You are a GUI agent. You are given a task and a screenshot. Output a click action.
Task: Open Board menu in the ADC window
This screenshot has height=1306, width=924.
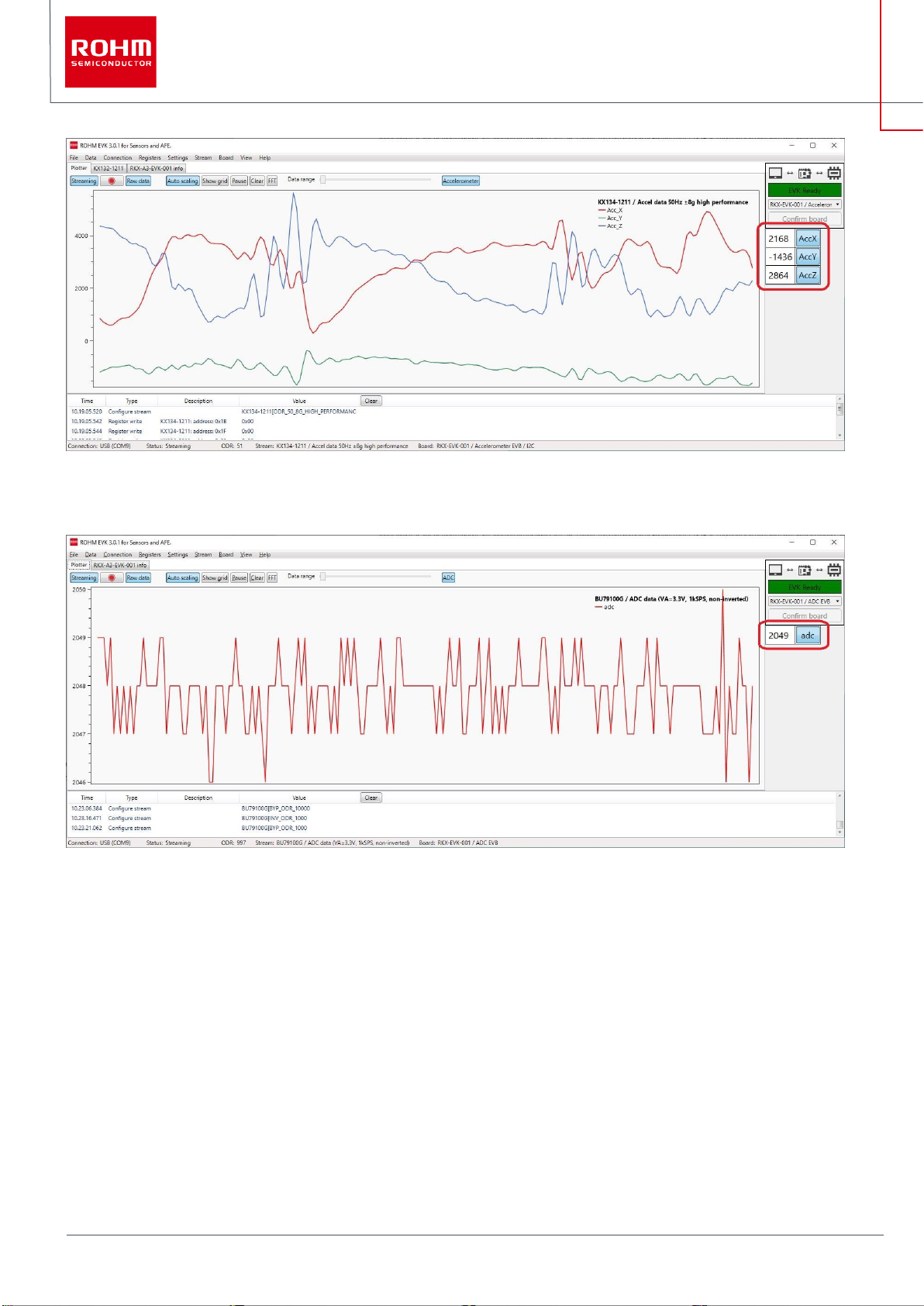pyautogui.click(x=226, y=555)
